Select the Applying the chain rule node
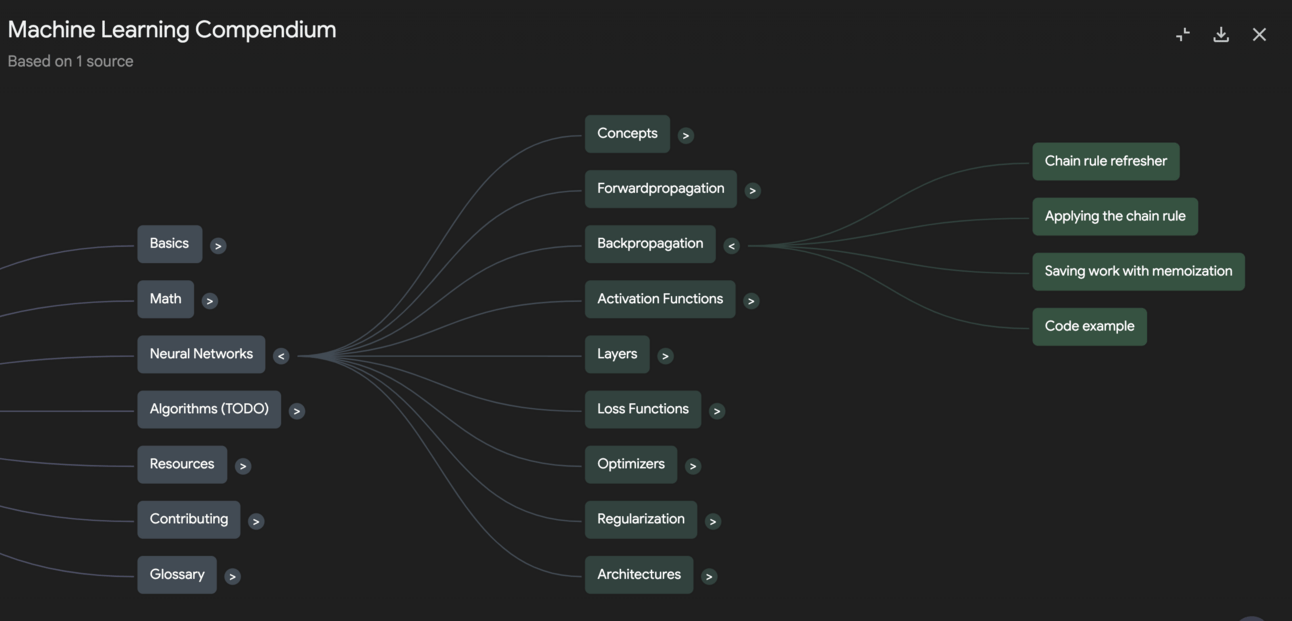This screenshot has width=1292, height=621. click(x=1114, y=216)
